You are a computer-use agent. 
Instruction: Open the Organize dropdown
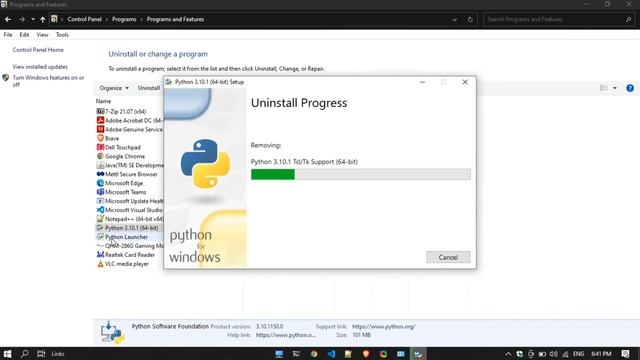coord(114,88)
